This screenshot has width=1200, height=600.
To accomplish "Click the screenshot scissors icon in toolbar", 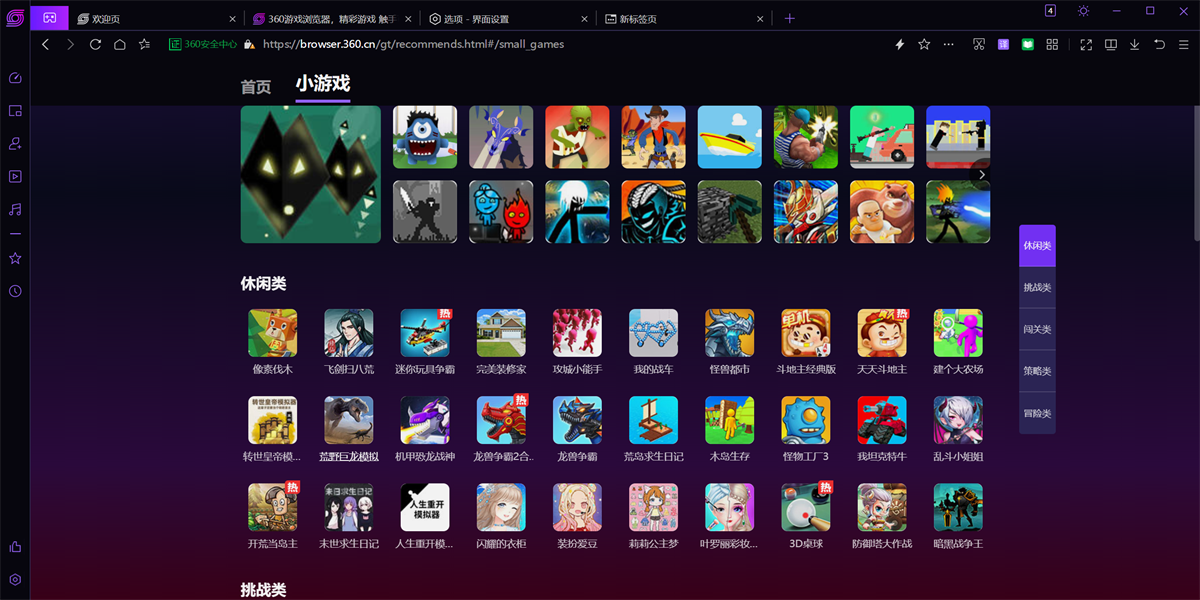I will click(979, 45).
